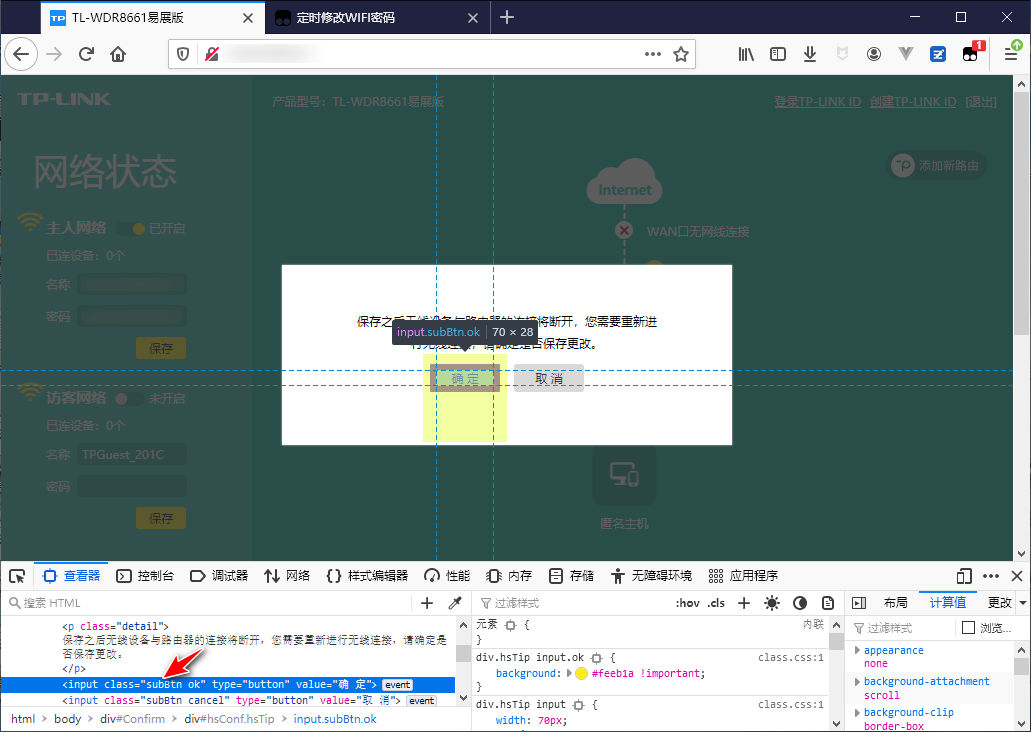Expand the background shorthand value arrow
The height and width of the screenshot is (732, 1031).
click(569, 673)
